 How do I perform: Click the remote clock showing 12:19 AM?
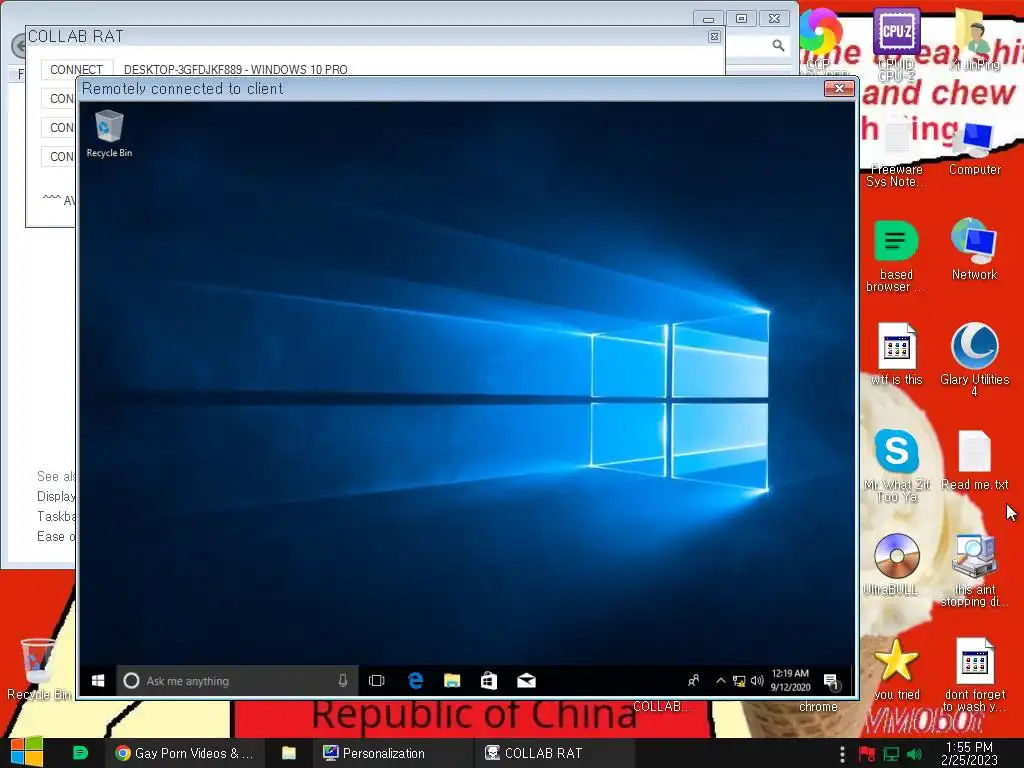[x=790, y=680]
